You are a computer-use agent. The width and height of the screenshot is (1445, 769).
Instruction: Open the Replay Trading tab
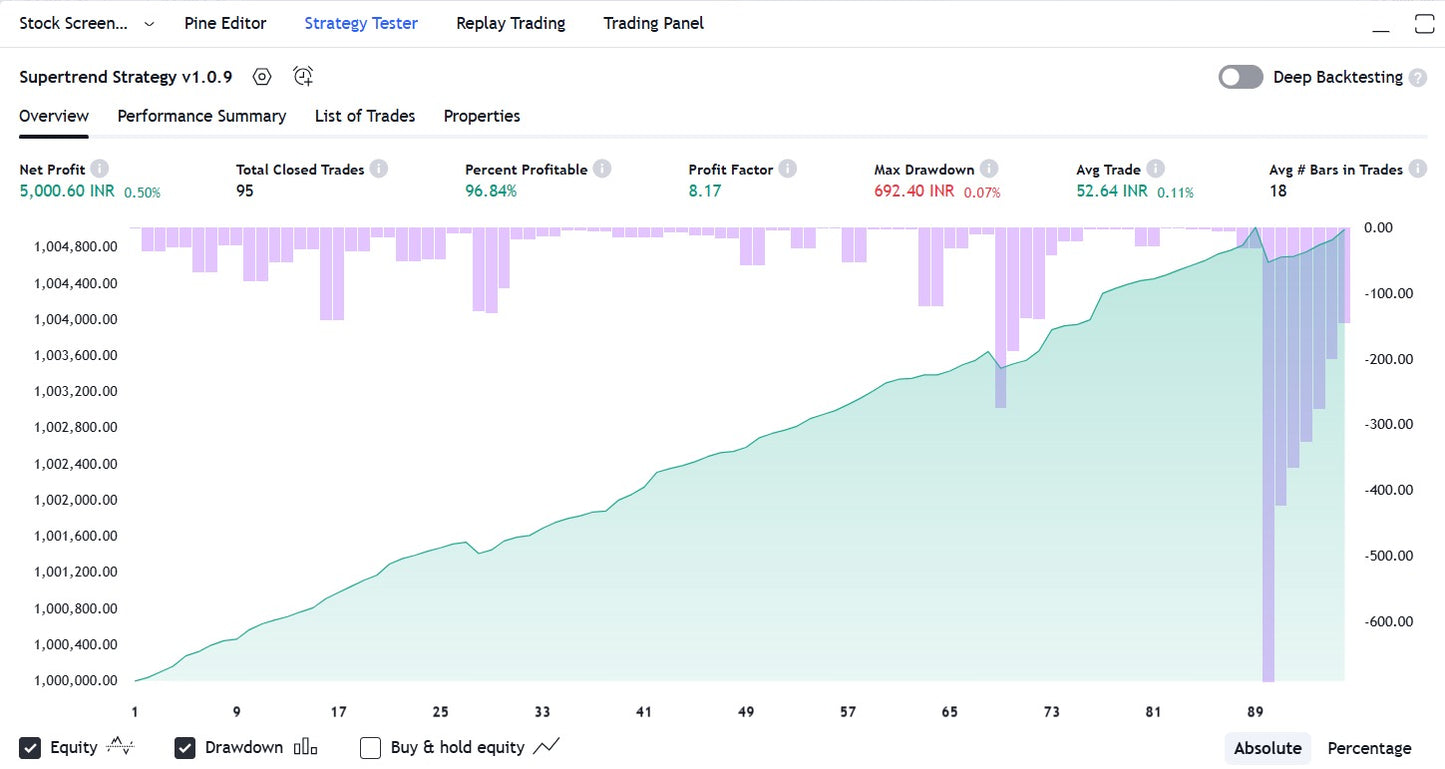click(510, 23)
